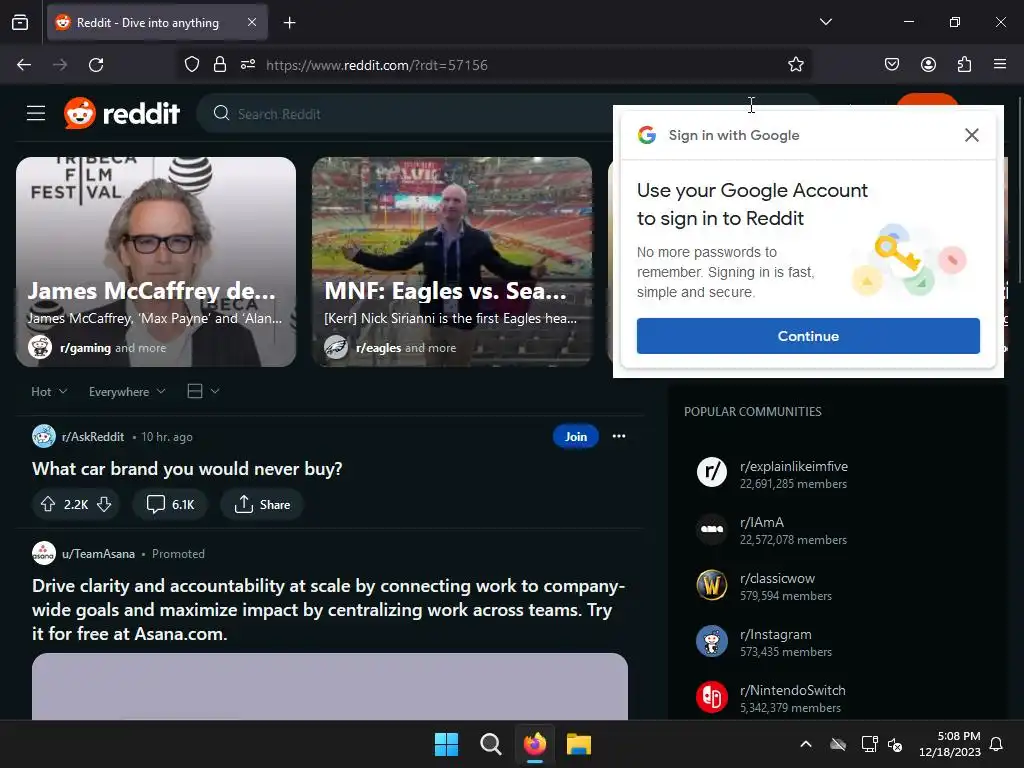The height and width of the screenshot is (768, 1024).
Task: Open the Reddit hamburger navigation menu
Action: coord(36,114)
